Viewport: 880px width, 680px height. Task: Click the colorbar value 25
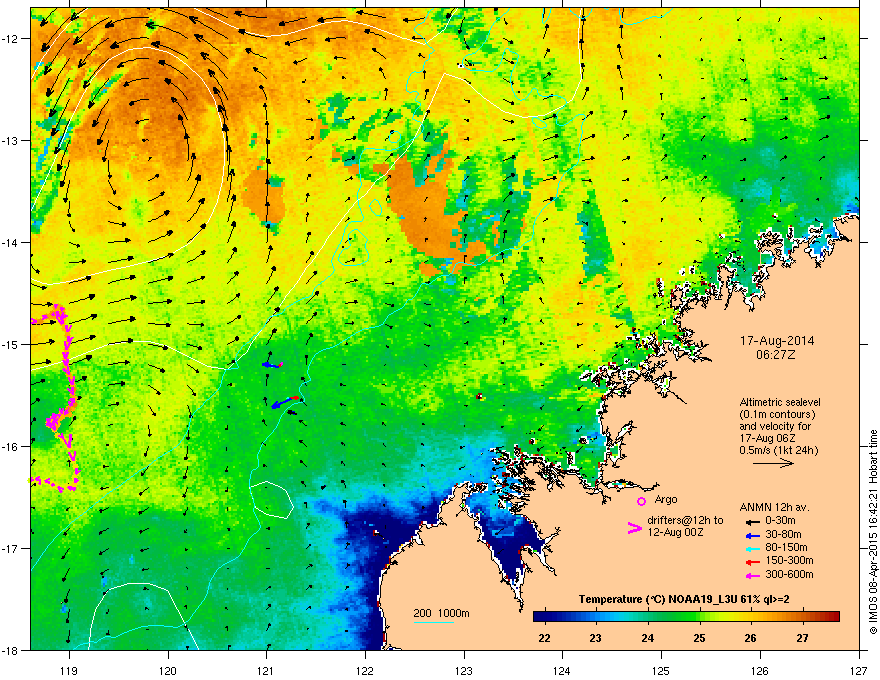[699, 638]
